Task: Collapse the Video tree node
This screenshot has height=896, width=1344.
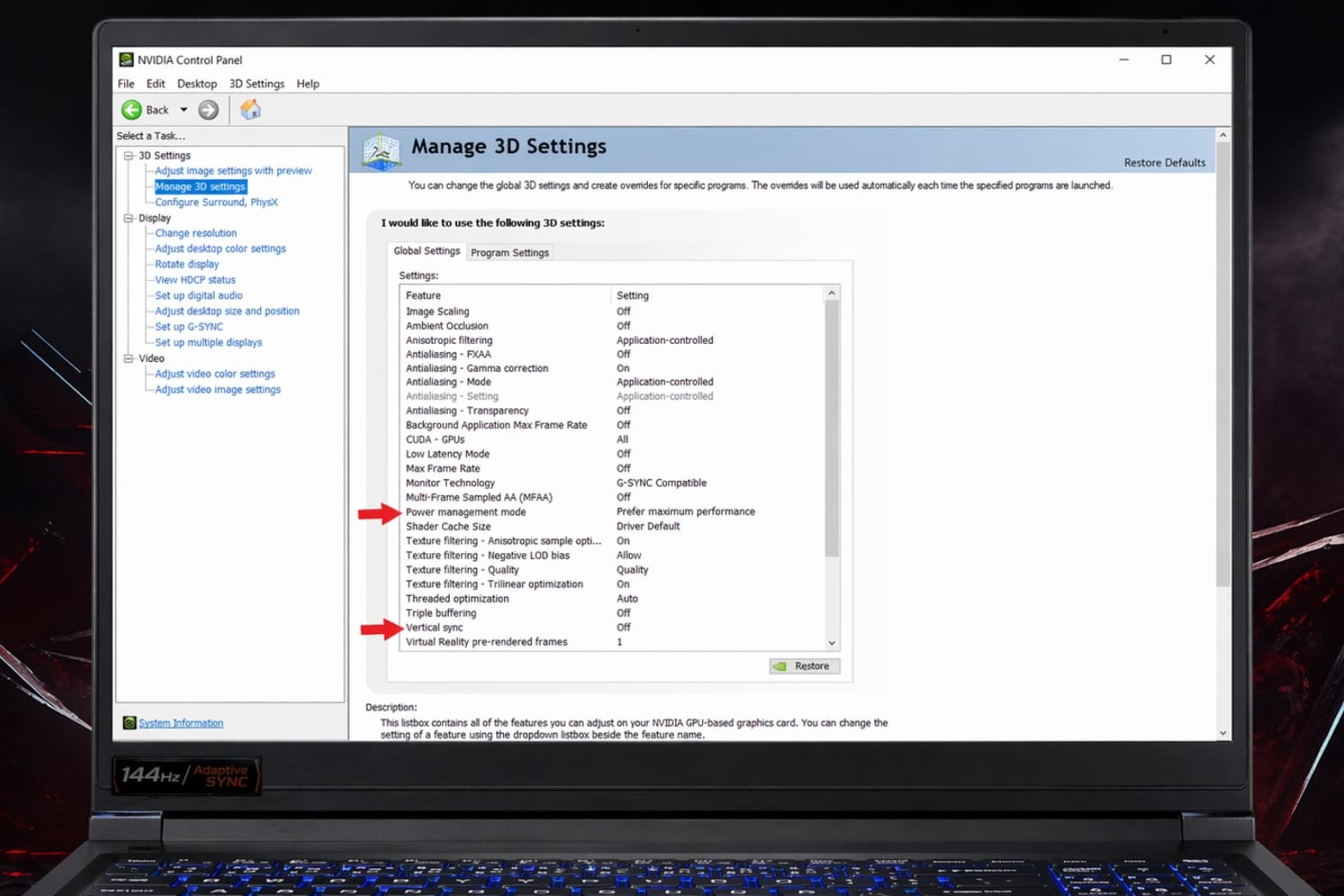Action: [128, 358]
